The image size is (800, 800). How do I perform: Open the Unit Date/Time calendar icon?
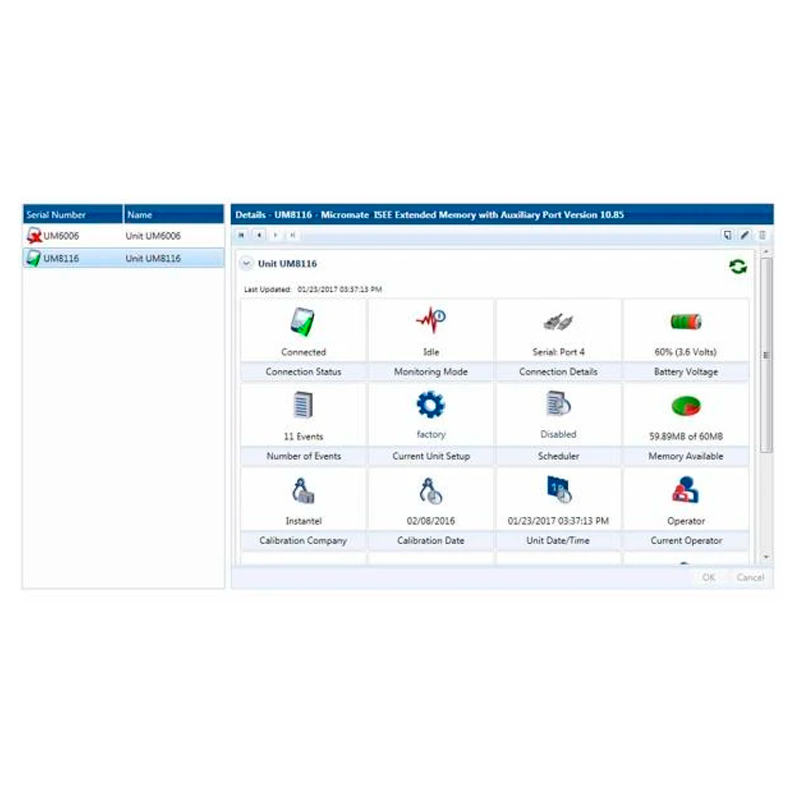[x=558, y=489]
